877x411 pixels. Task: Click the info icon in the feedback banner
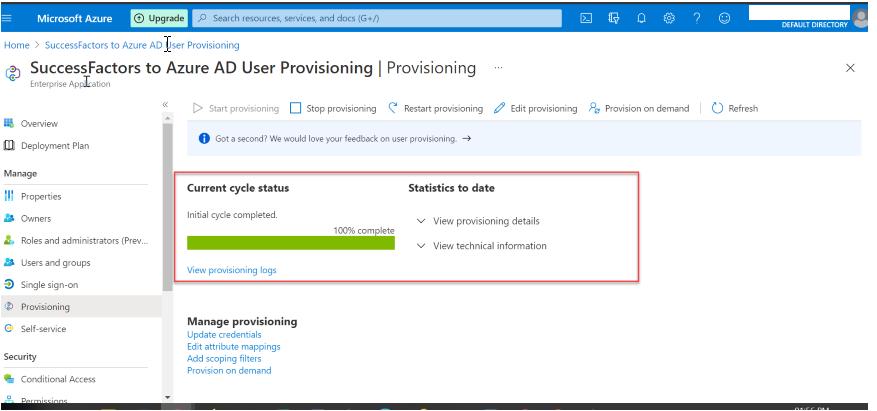click(204, 139)
